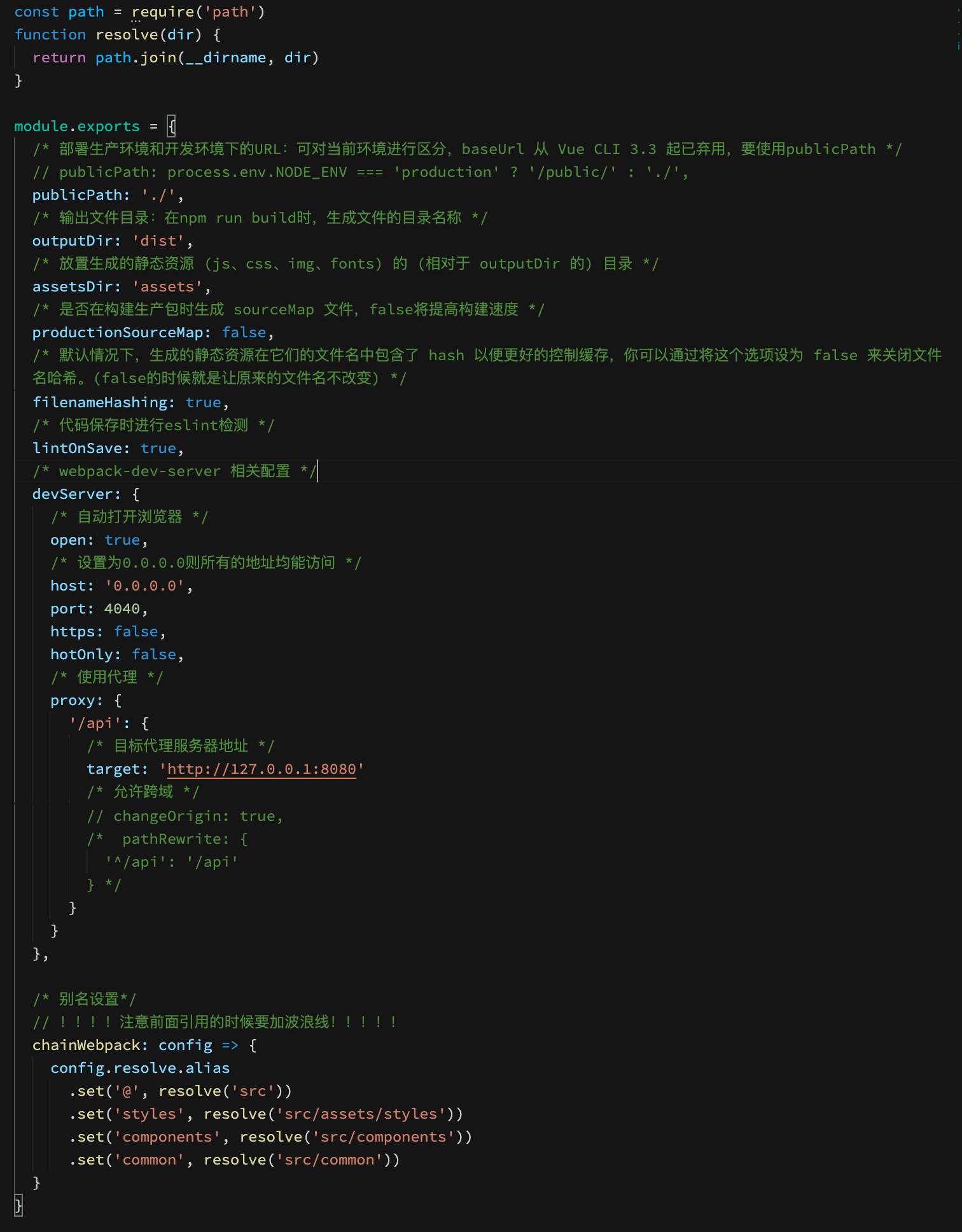Click the '/* 目标代理服务器地址 */' comment
This screenshot has width=962, height=1232.
[x=181, y=746]
